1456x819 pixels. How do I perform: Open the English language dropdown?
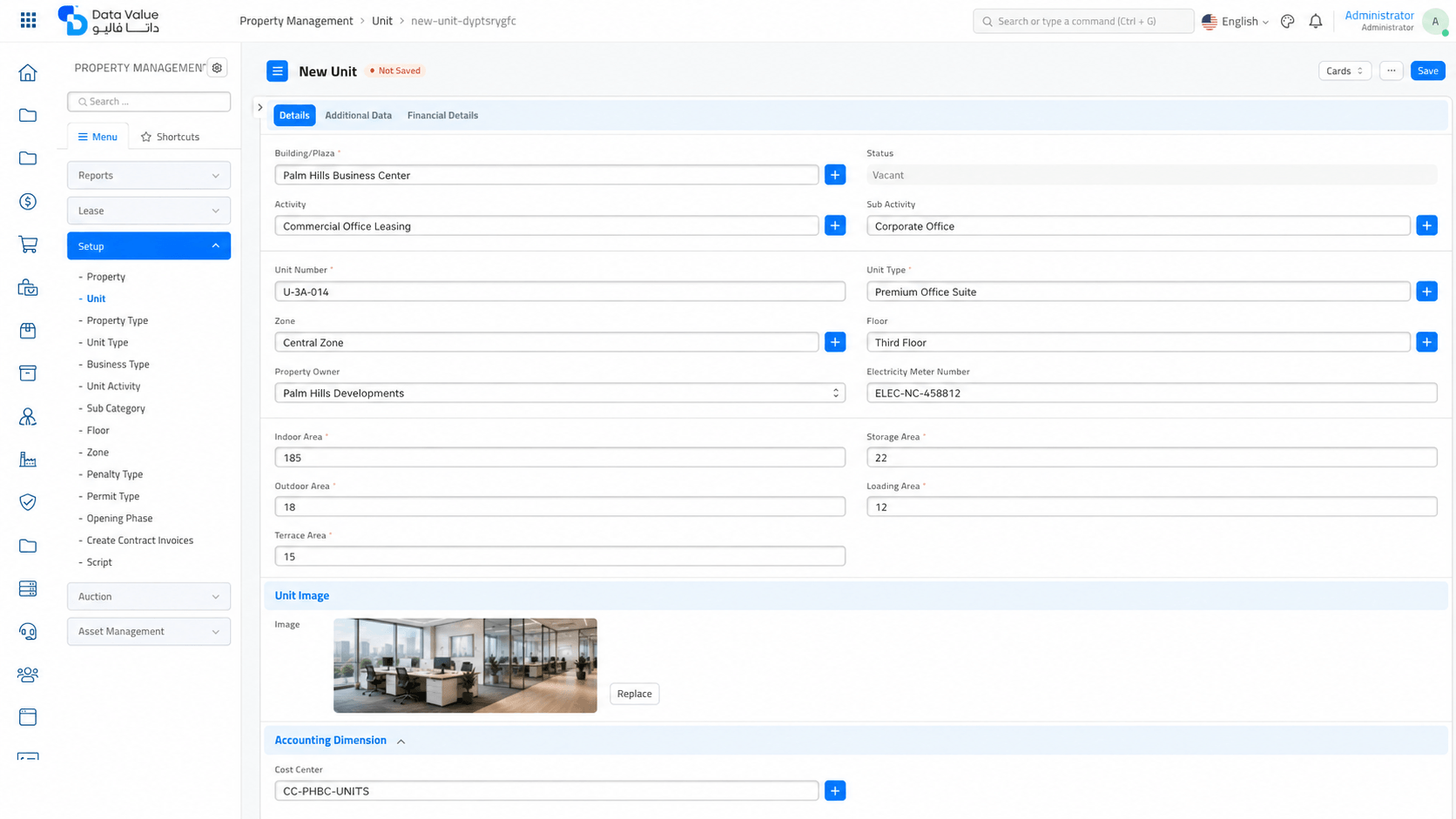1235,21
